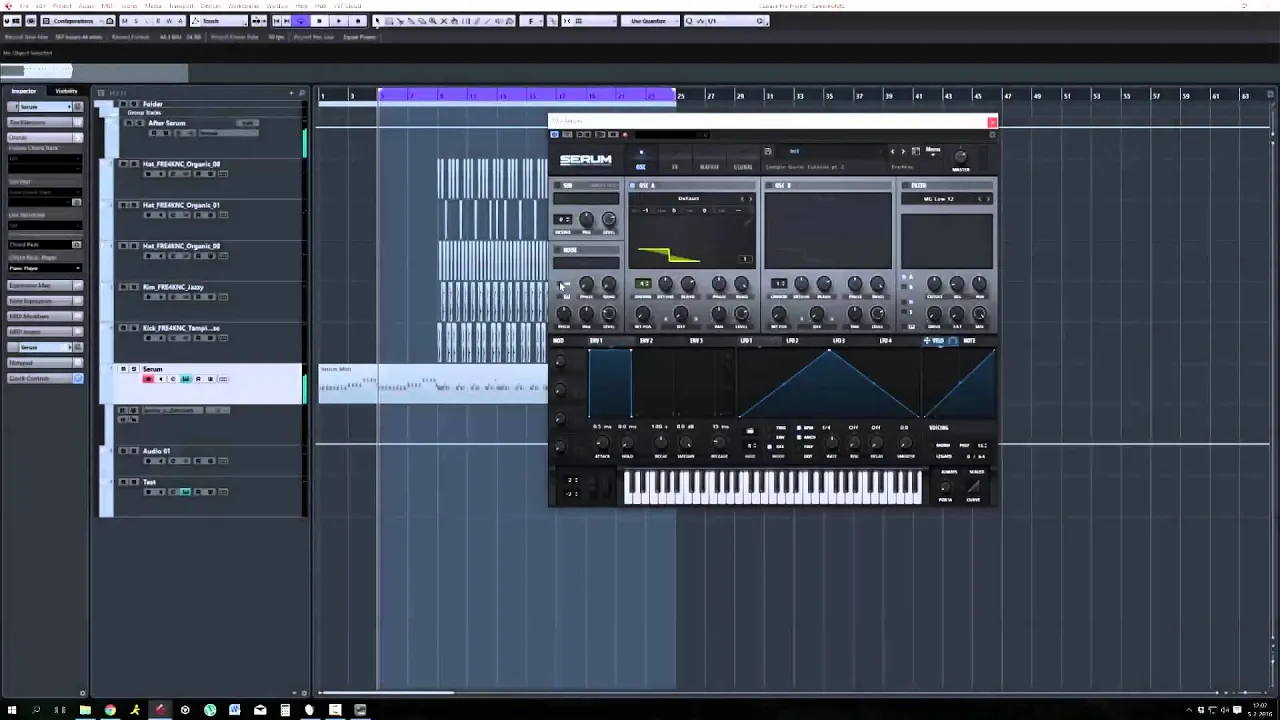
Task: Enable MONO voicing checkbox
Action: 933,445
